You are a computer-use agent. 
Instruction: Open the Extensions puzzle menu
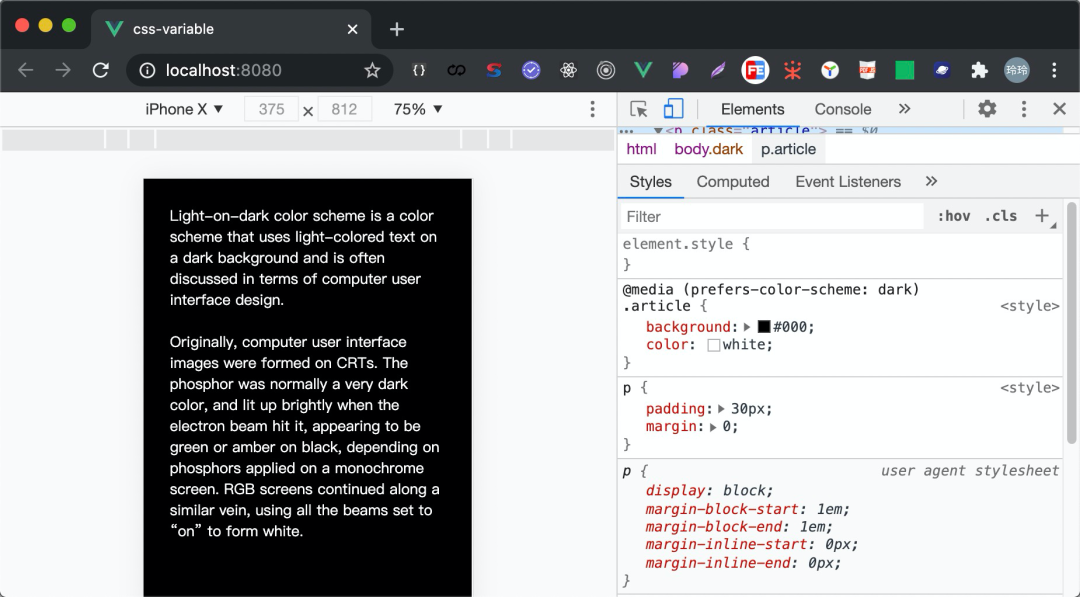pos(979,70)
